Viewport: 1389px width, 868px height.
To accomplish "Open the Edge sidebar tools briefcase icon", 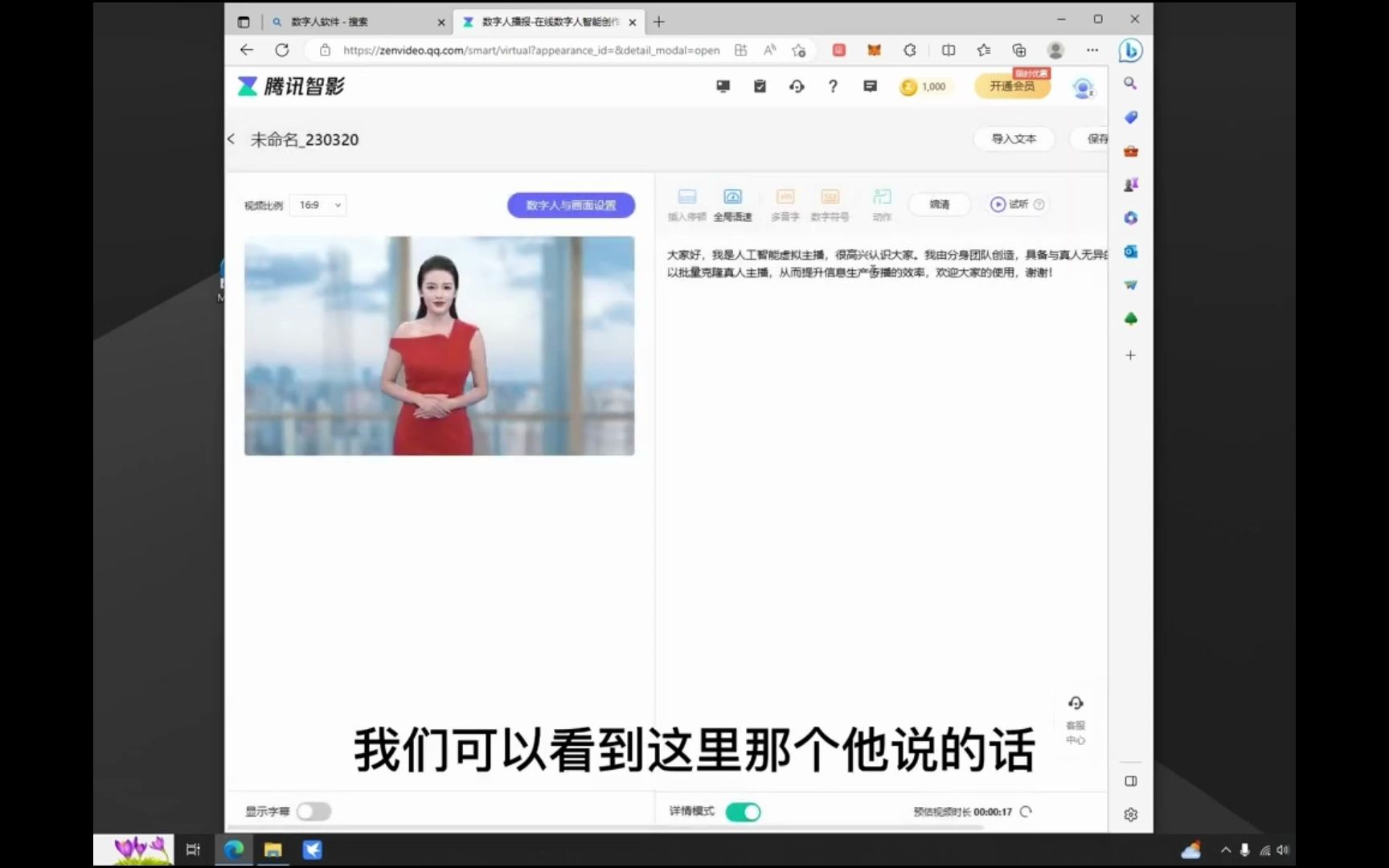I will pos(1130,151).
